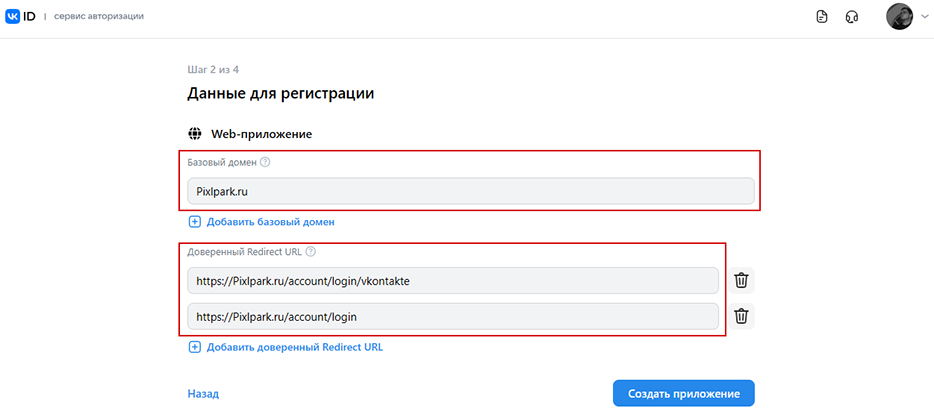Show help tooltip for Базовый домен
This screenshot has width=934, height=420.
click(266, 162)
